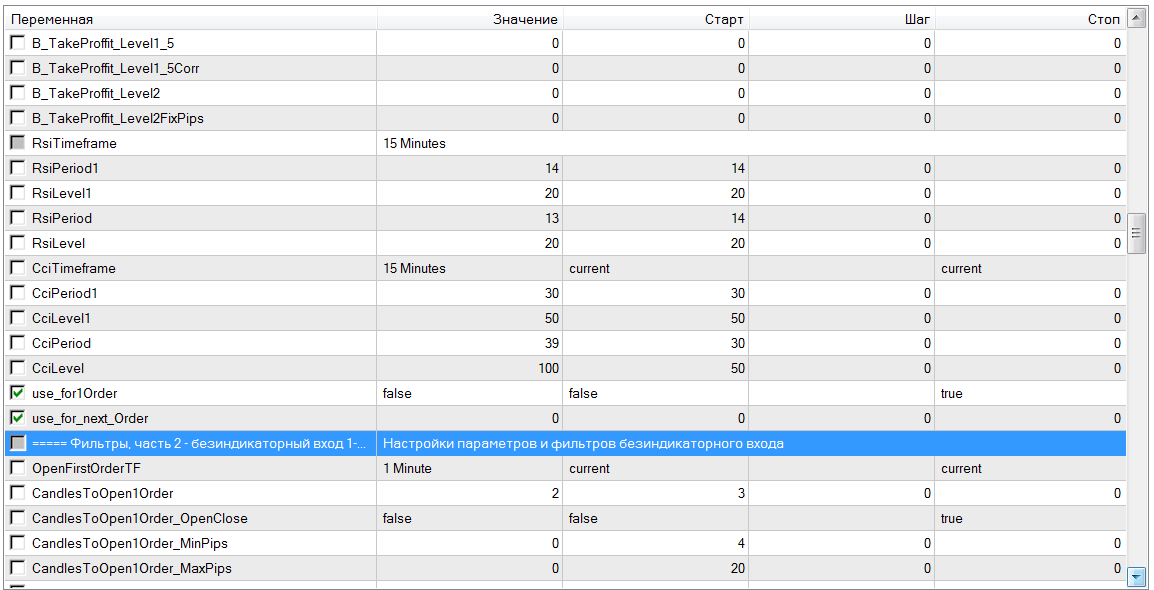The width and height of the screenshot is (1154, 590).
Task: Open CandlesToOpen1Order_OpenClose stop value true
Action: [x=952, y=519]
